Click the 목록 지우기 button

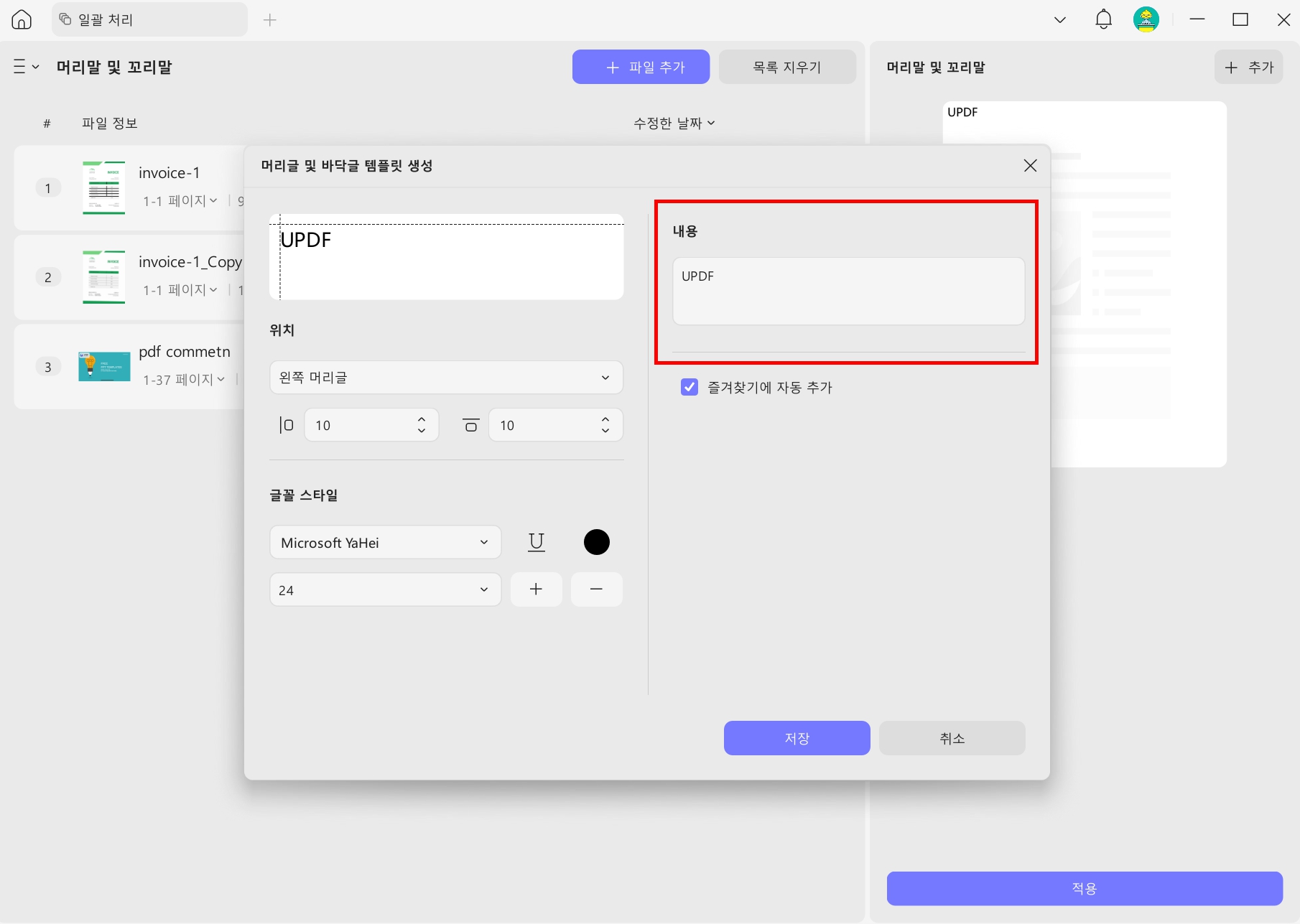pos(787,67)
